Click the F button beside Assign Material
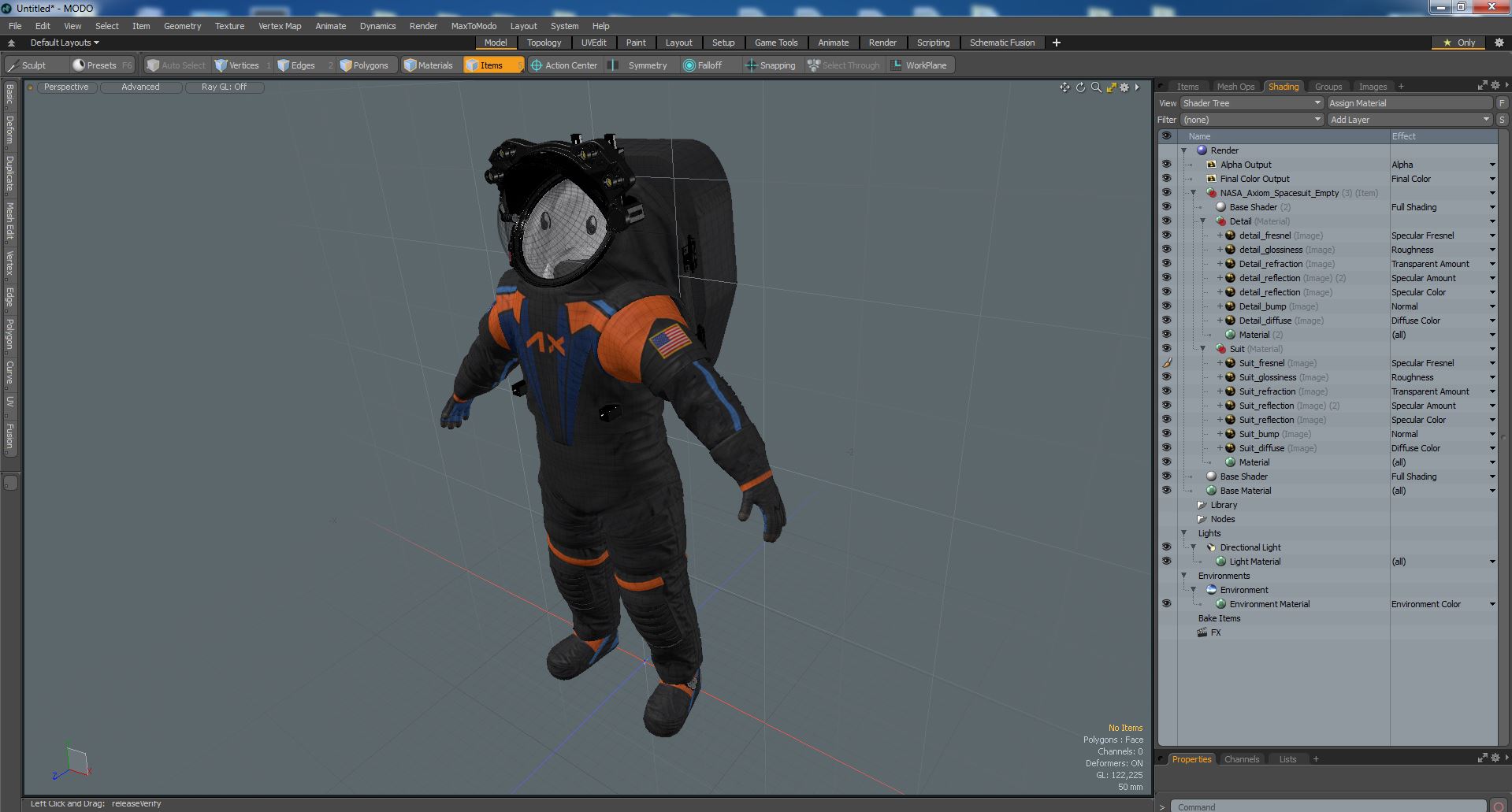The image size is (1512, 812). [1502, 103]
